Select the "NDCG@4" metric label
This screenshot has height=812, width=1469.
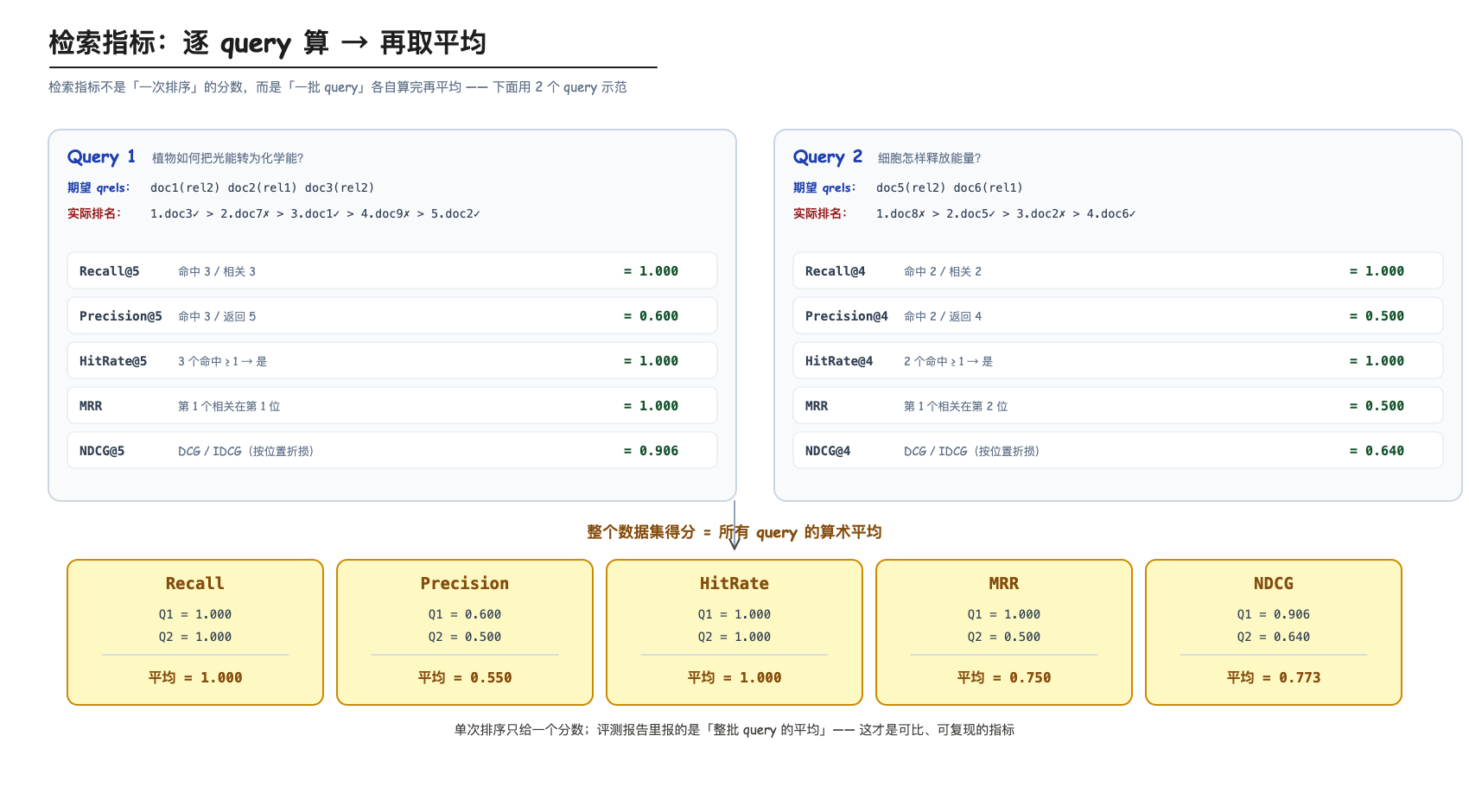pyautogui.click(x=828, y=451)
